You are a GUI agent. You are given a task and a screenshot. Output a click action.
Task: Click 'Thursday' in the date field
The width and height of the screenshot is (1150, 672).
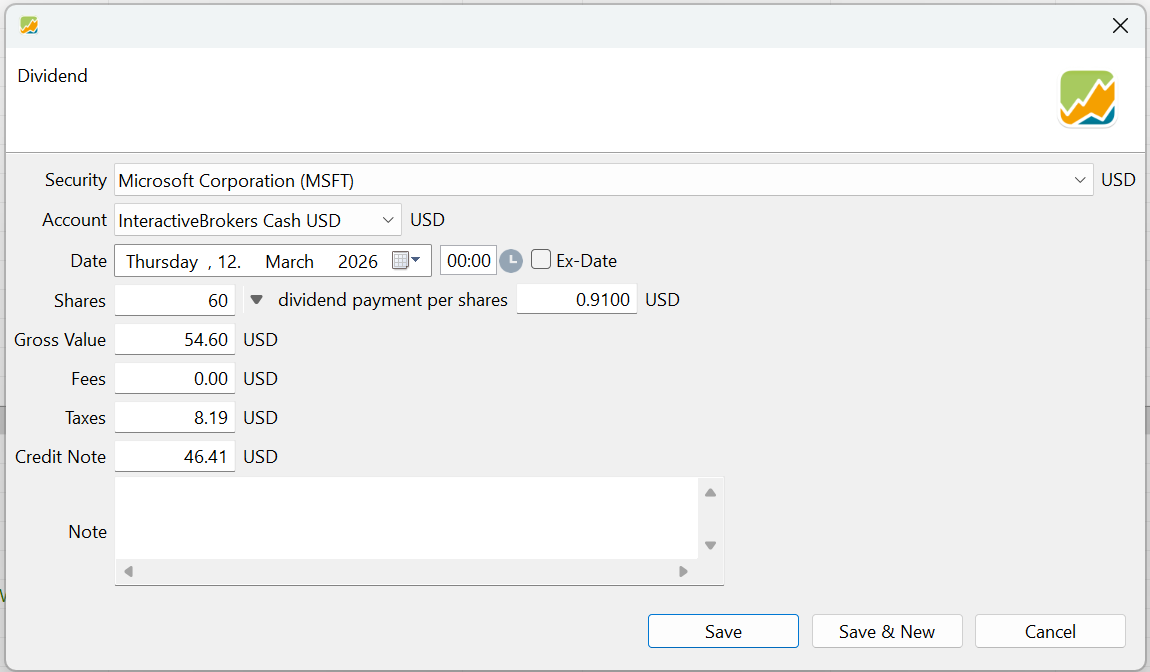[x=162, y=262]
